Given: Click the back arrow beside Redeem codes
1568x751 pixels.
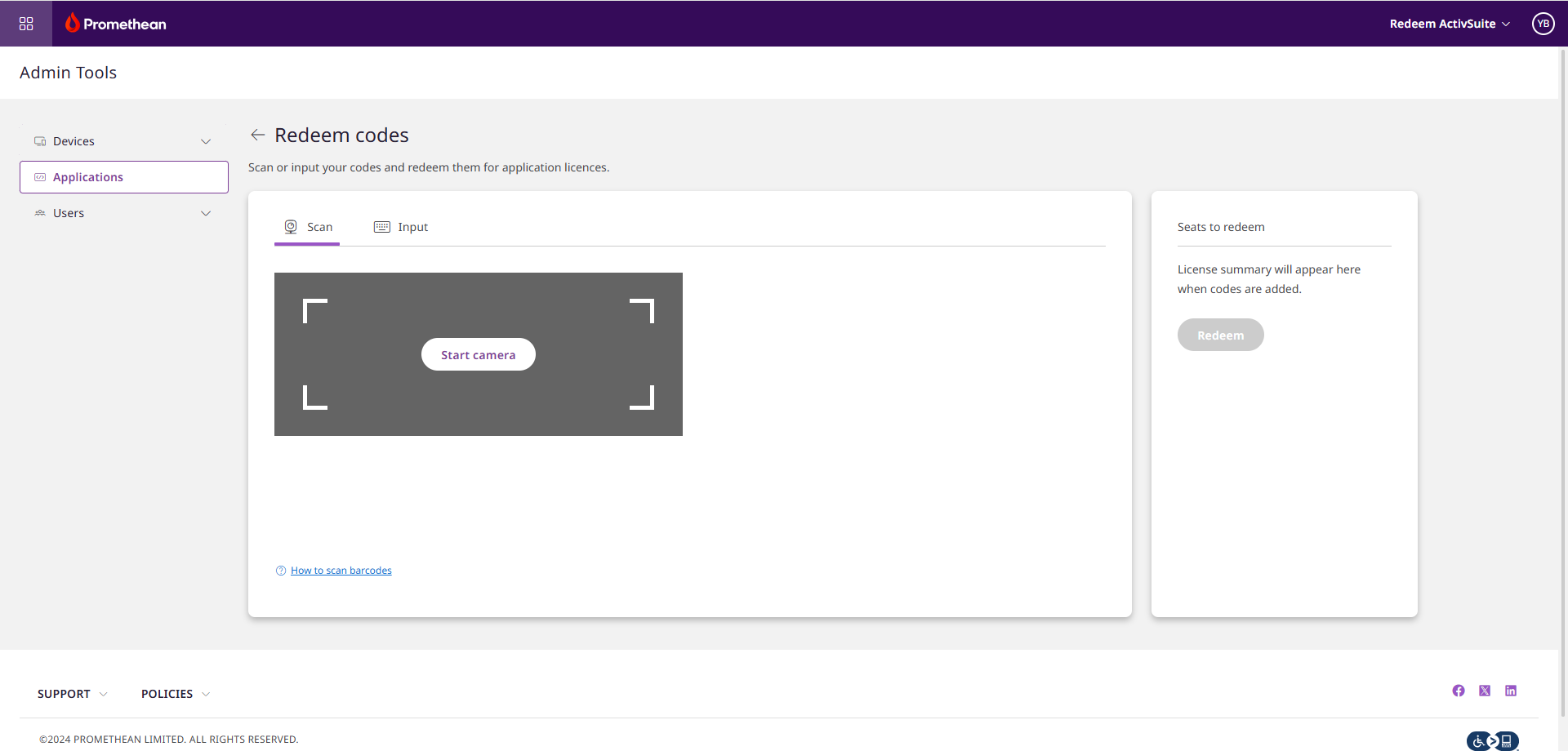Looking at the screenshot, I should pyautogui.click(x=258, y=135).
